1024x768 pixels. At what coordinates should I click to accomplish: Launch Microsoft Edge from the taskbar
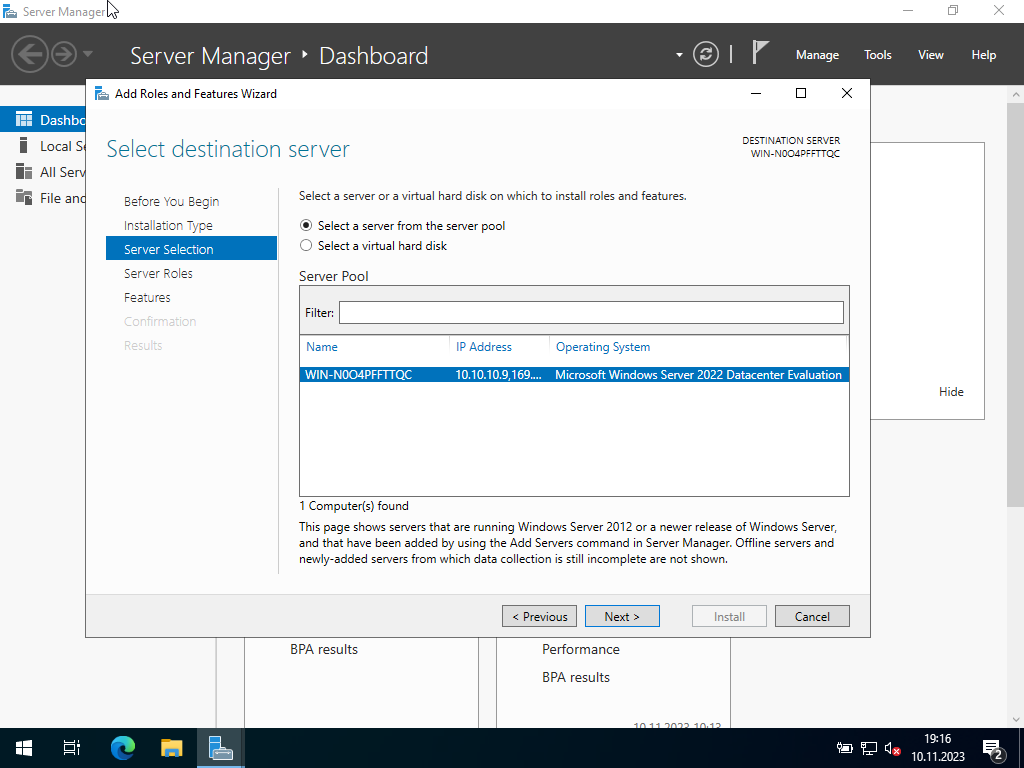[122, 748]
